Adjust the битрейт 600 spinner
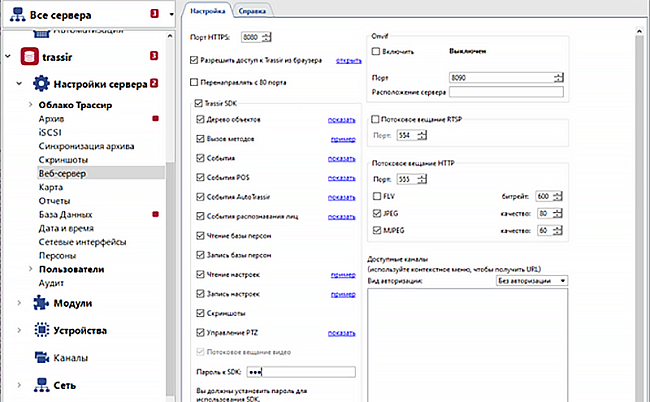The height and width of the screenshot is (402, 650). pos(558,196)
